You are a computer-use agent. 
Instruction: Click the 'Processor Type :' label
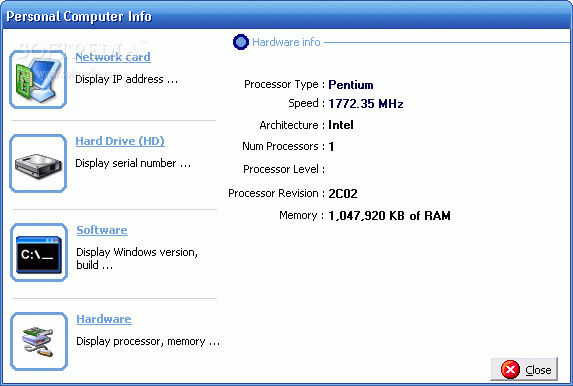(x=284, y=84)
